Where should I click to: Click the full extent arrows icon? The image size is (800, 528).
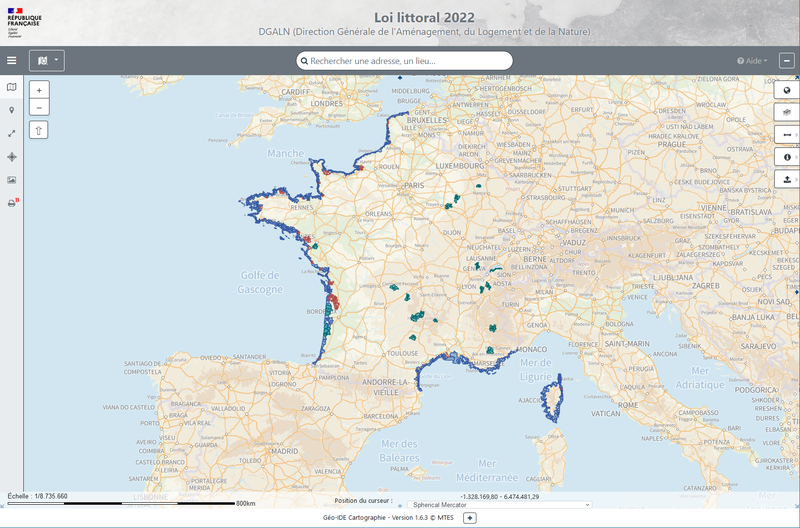[12, 133]
